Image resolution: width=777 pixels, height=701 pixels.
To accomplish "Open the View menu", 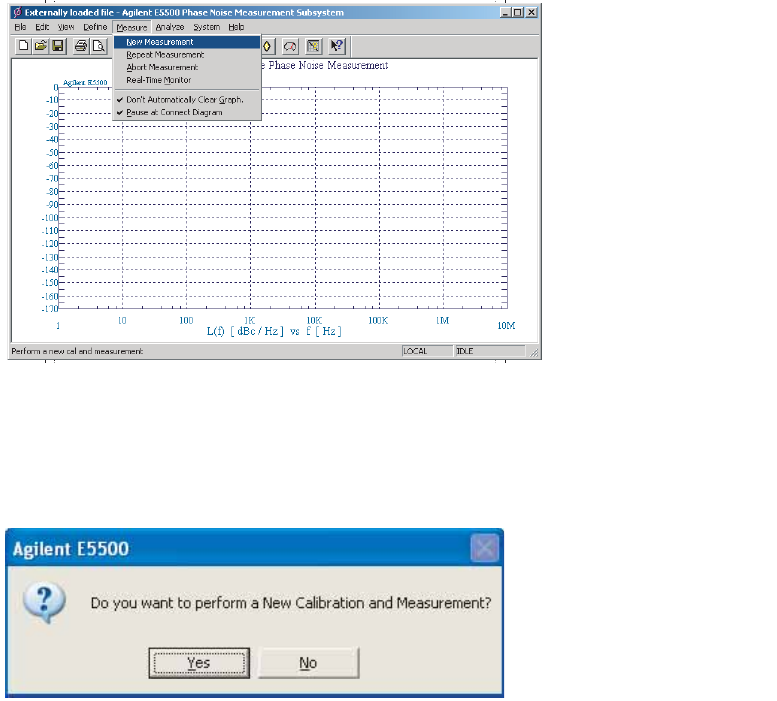I will [66, 27].
